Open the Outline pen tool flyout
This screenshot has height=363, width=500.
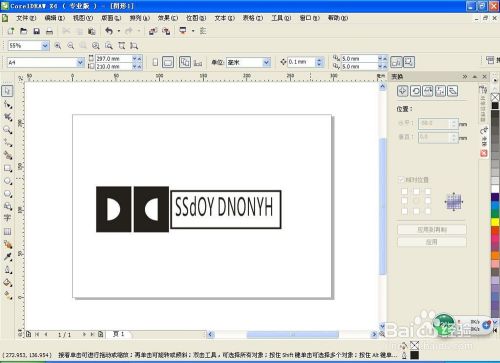(x=8, y=269)
